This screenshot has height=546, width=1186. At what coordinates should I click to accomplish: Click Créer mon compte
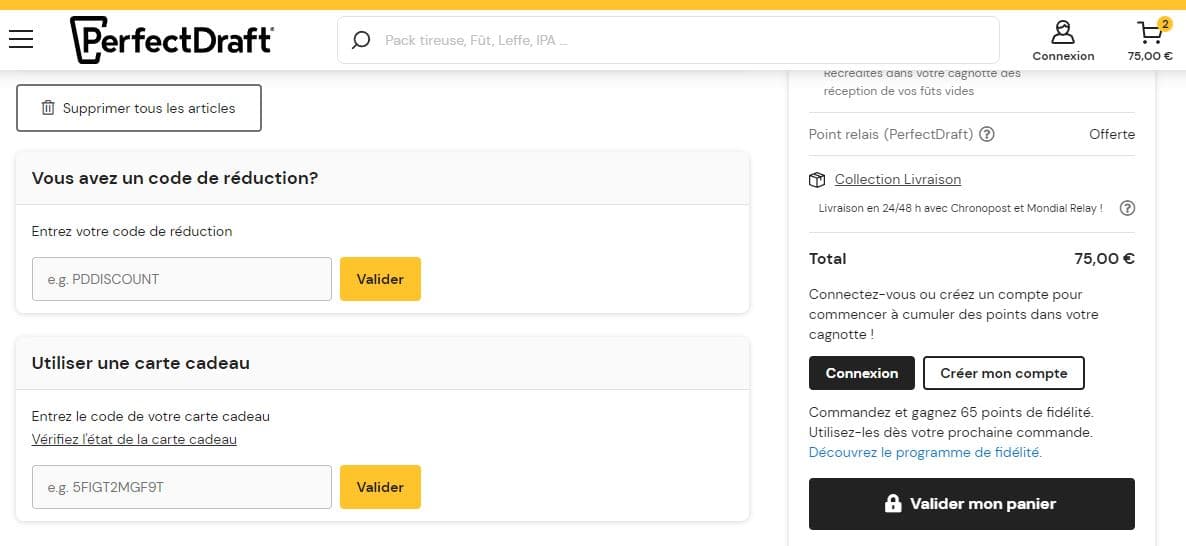point(1003,373)
